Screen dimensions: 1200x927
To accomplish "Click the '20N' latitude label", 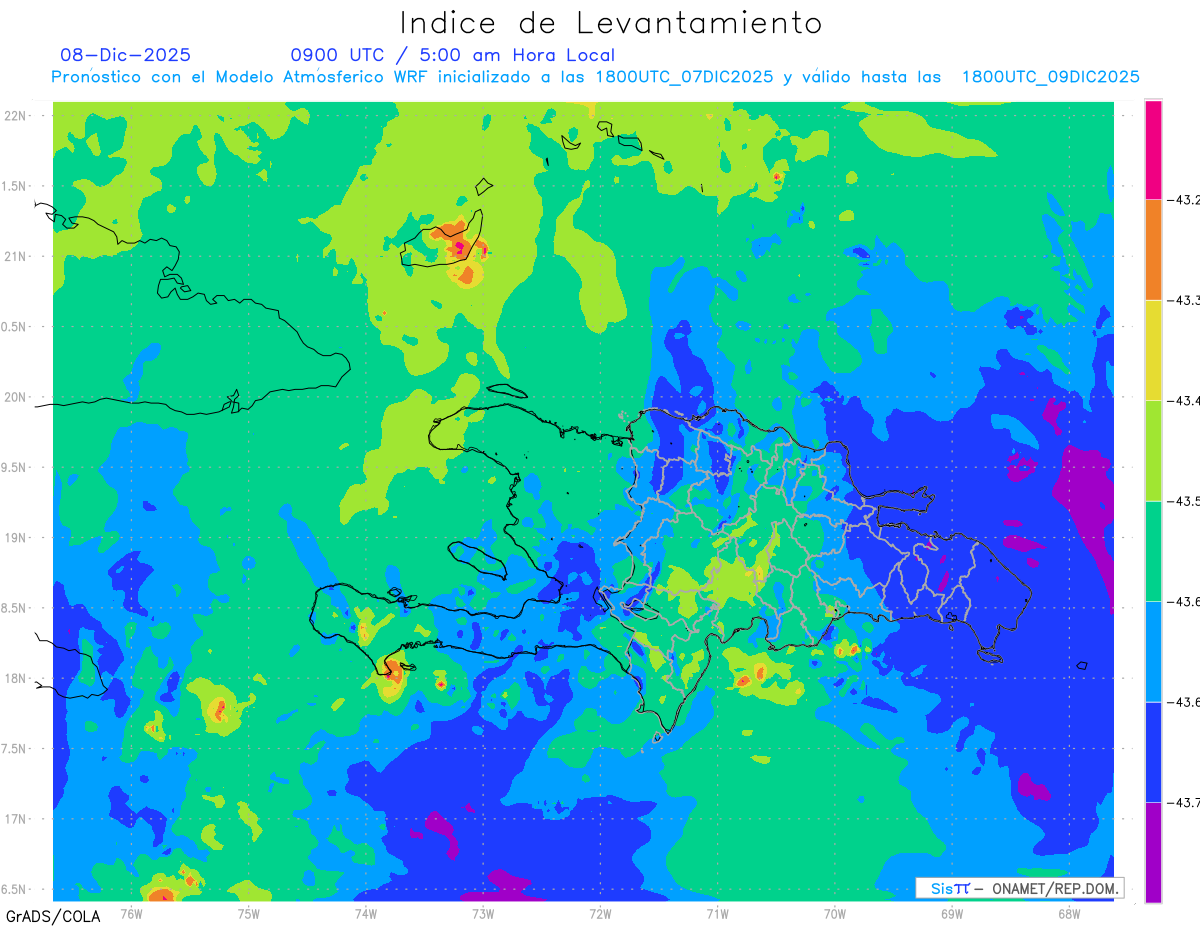I will pyautogui.click(x=17, y=397).
